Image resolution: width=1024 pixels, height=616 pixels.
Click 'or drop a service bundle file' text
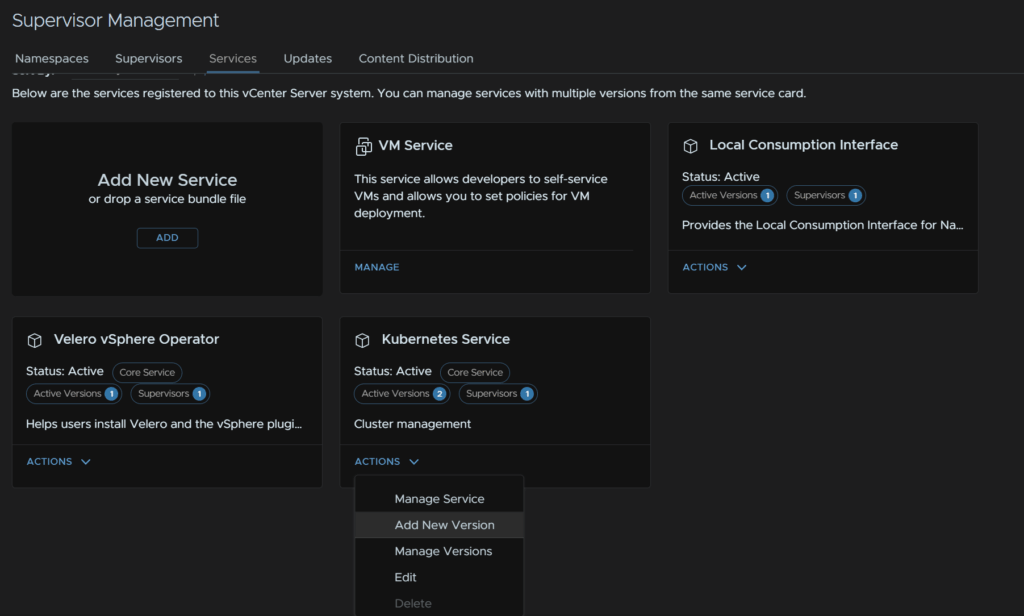[167, 199]
